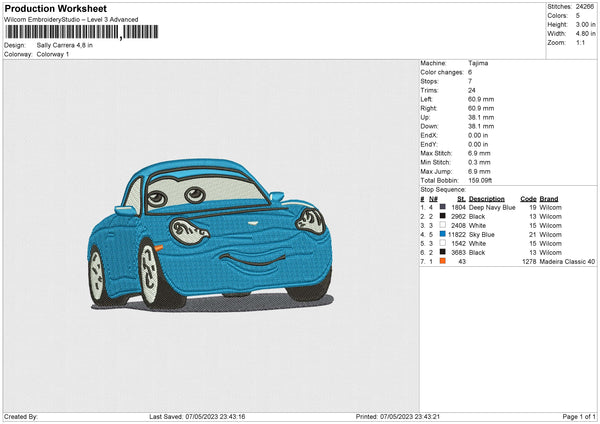Click the 'Sky Blue' thread description
This screenshot has width=600, height=424.
tap(481, 234)
